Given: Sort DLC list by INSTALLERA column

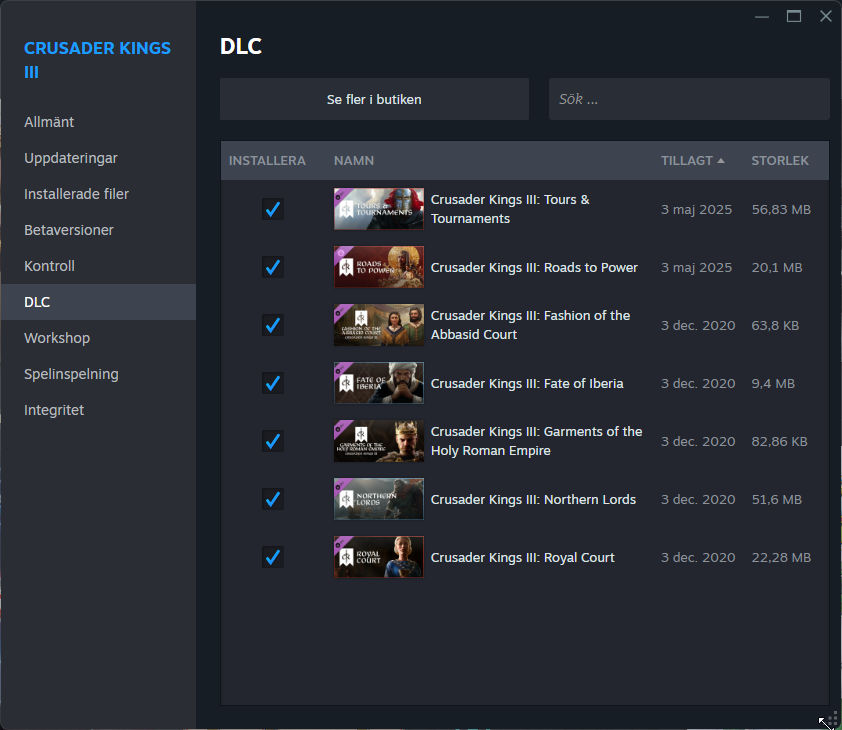Looking at the screenshot, I should tap(267, 161).
